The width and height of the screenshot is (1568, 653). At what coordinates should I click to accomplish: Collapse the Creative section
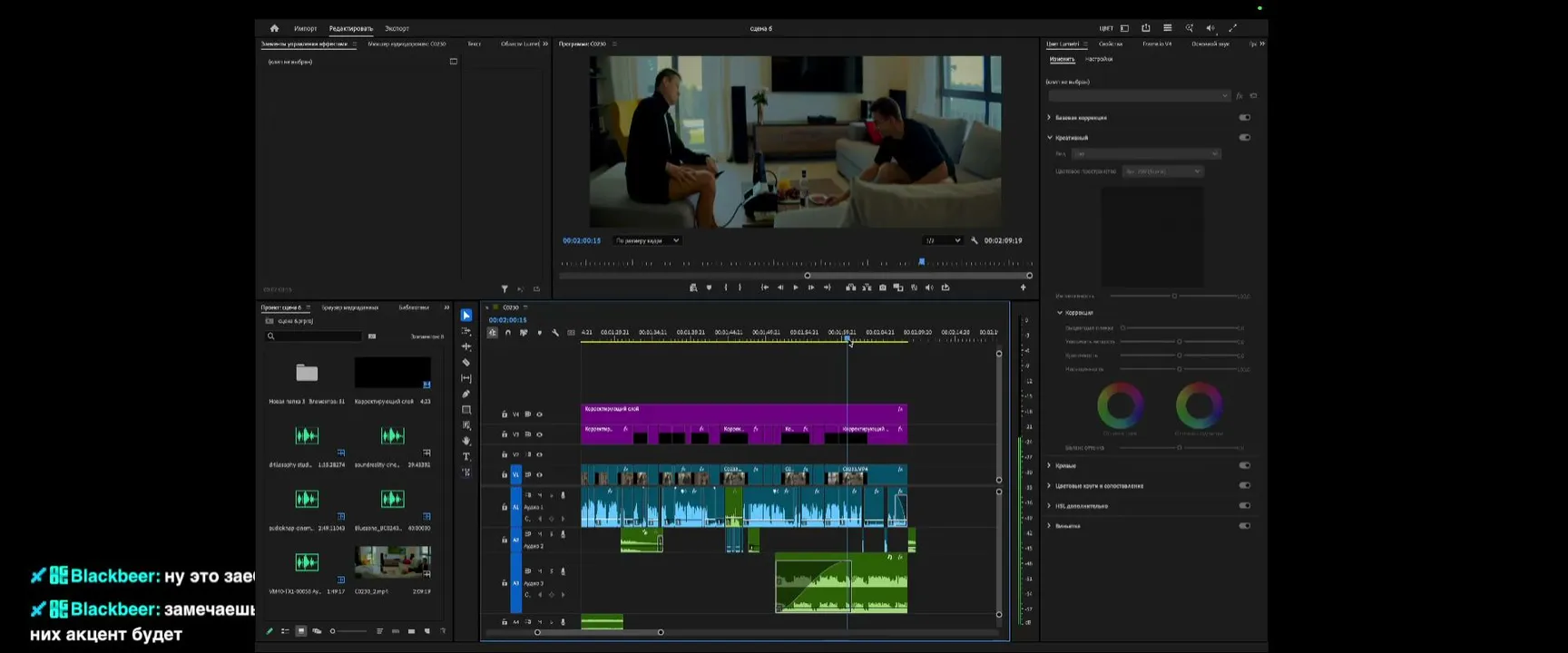coord(1050,138)
